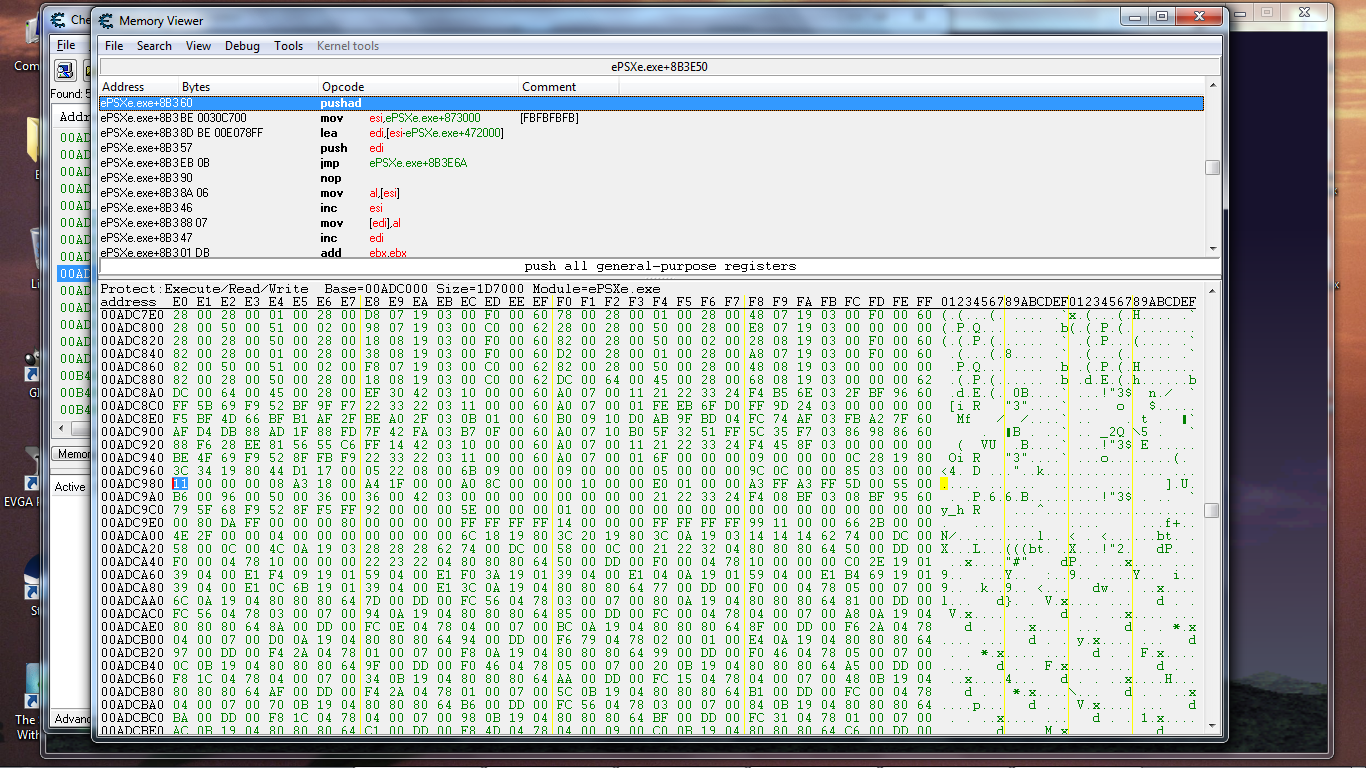Image resolution: width=1366 pixels, height=768 pixels.
Task: Minimize the Memory Viewer window
Action: 1134,17
